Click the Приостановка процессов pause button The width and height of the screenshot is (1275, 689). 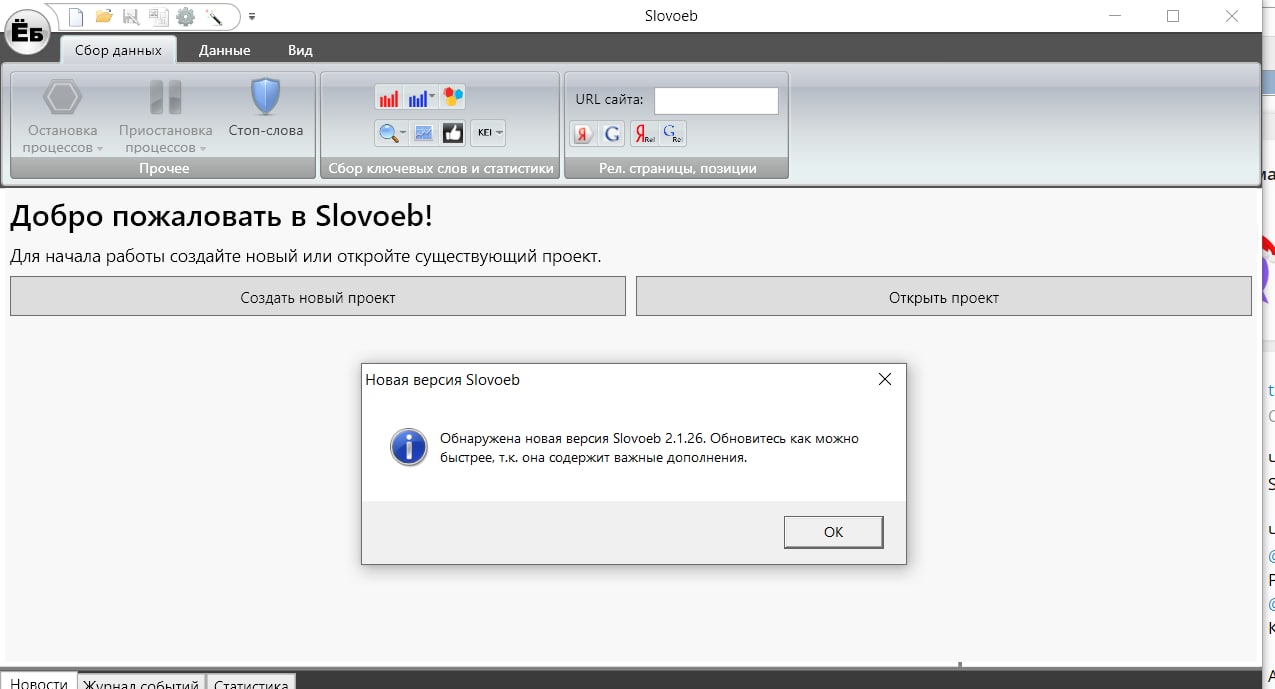tap(165, 118)
